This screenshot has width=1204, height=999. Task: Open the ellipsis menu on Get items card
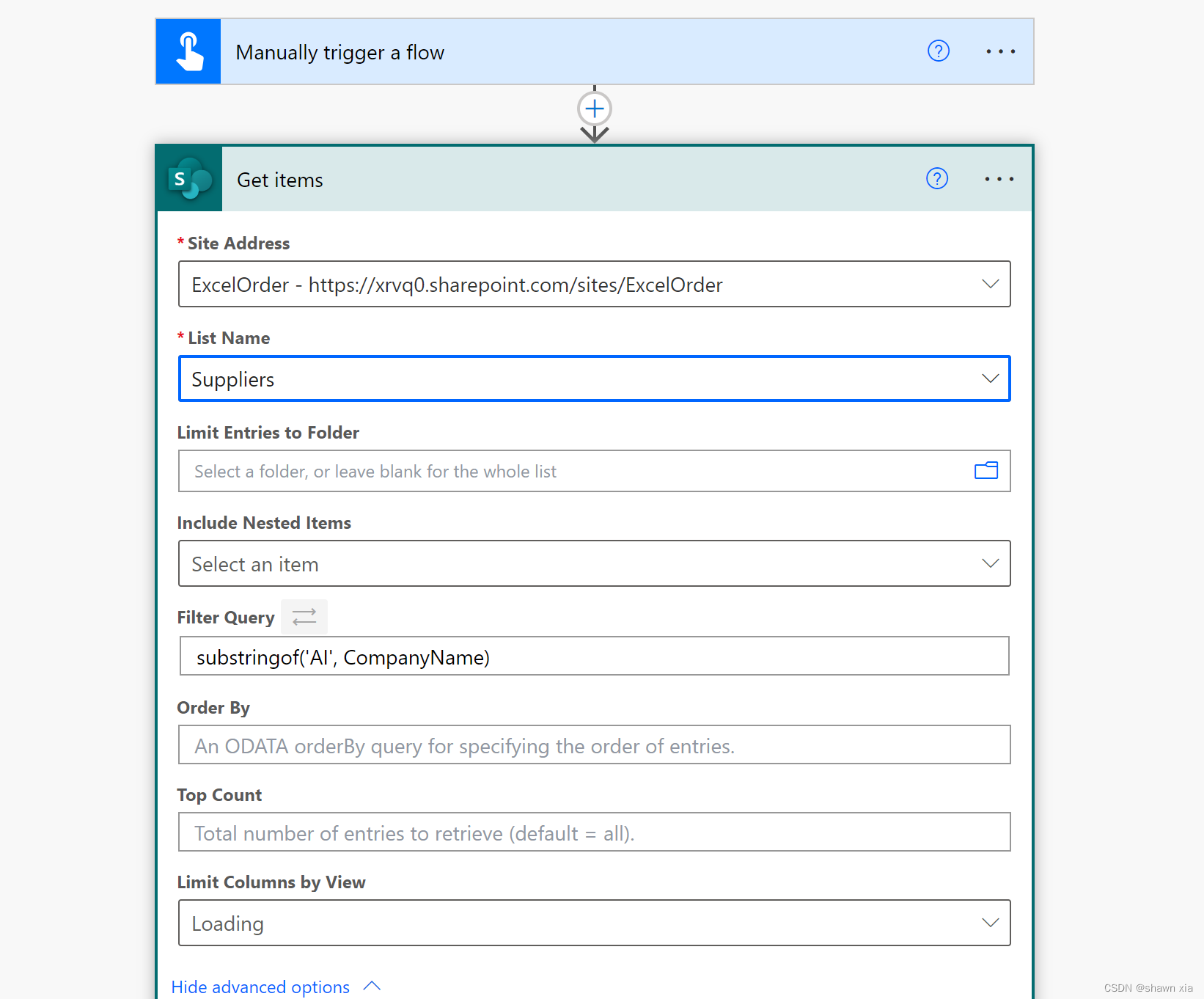tap(999, 179)
